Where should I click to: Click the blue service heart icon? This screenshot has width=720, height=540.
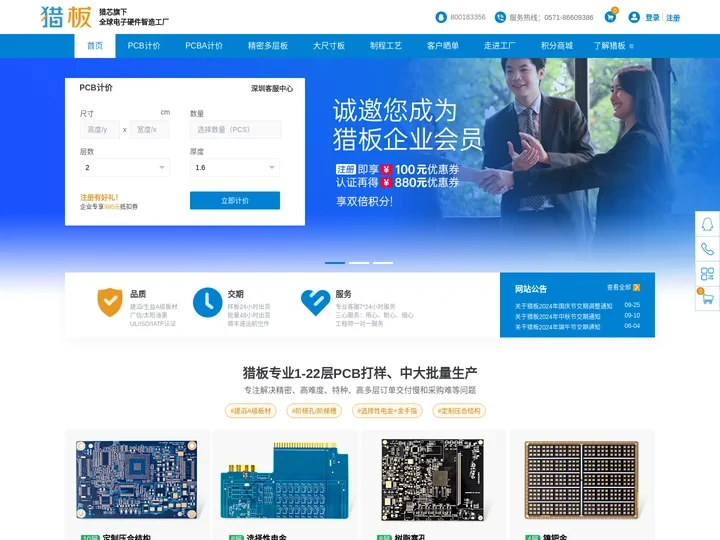315,303
